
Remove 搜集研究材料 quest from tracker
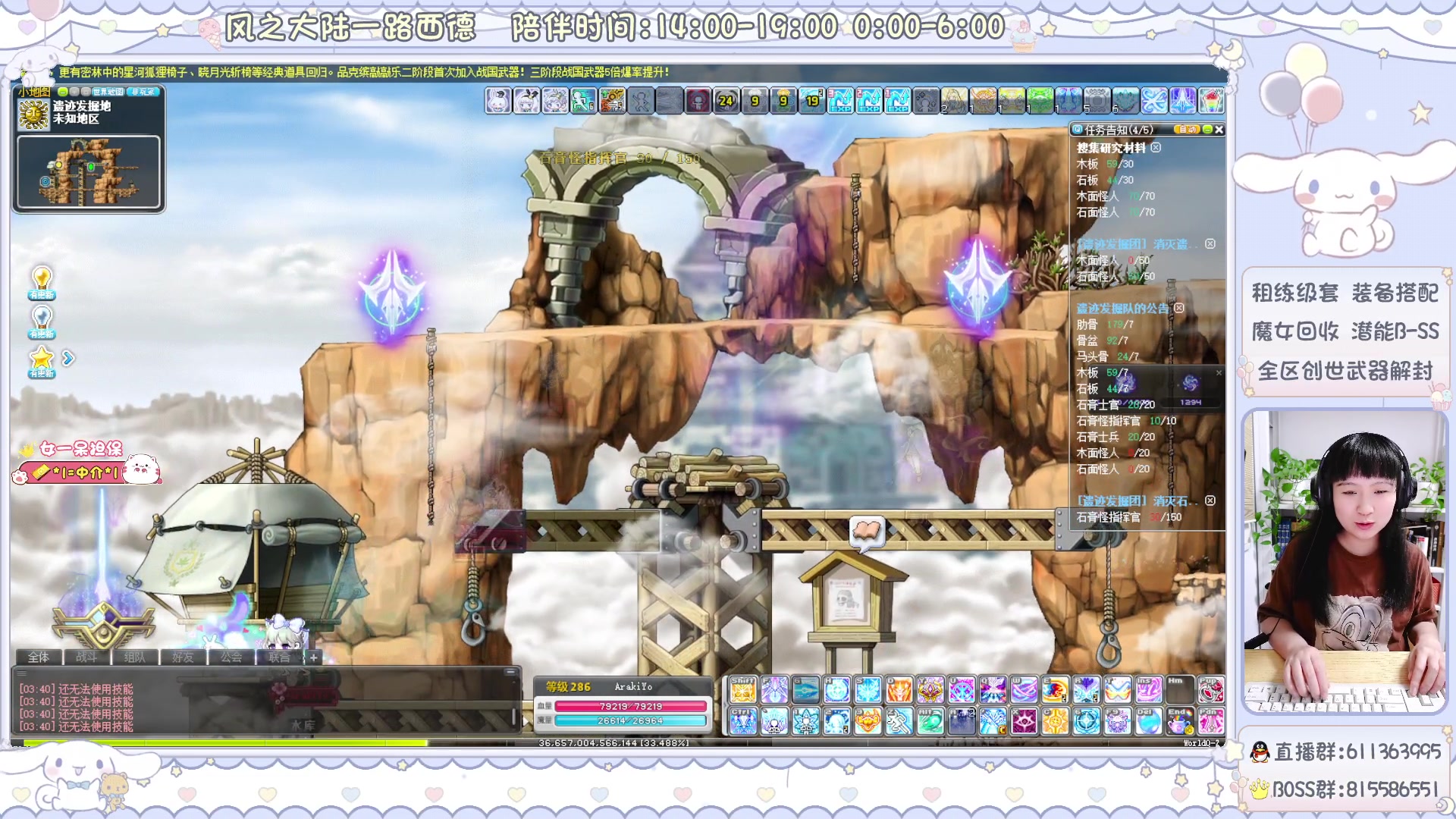coord(1156,147)
